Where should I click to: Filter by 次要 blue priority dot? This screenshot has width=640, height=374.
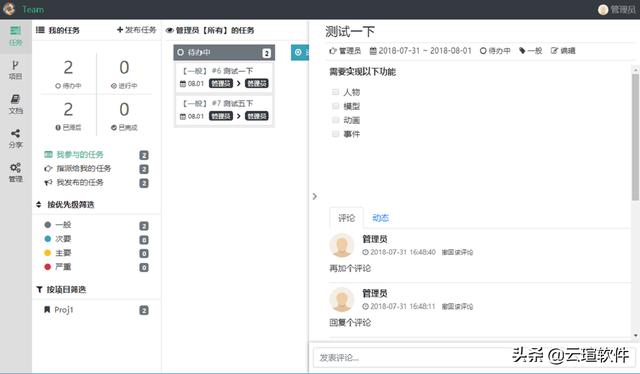coord(47,239)
